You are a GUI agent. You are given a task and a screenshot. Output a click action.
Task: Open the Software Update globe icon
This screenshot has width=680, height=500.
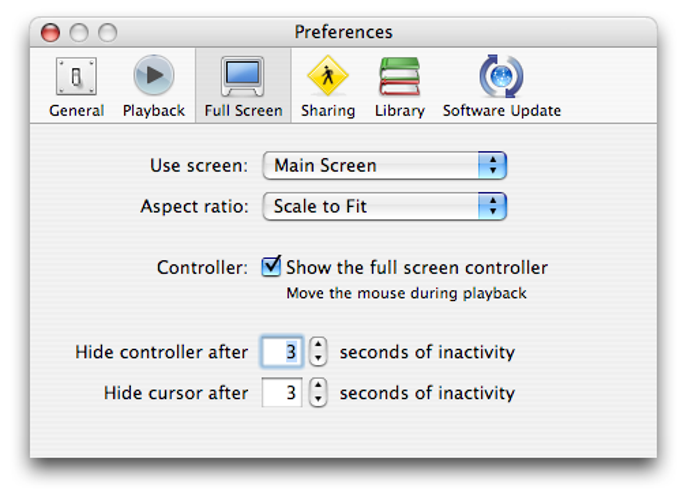click(501, 77)
